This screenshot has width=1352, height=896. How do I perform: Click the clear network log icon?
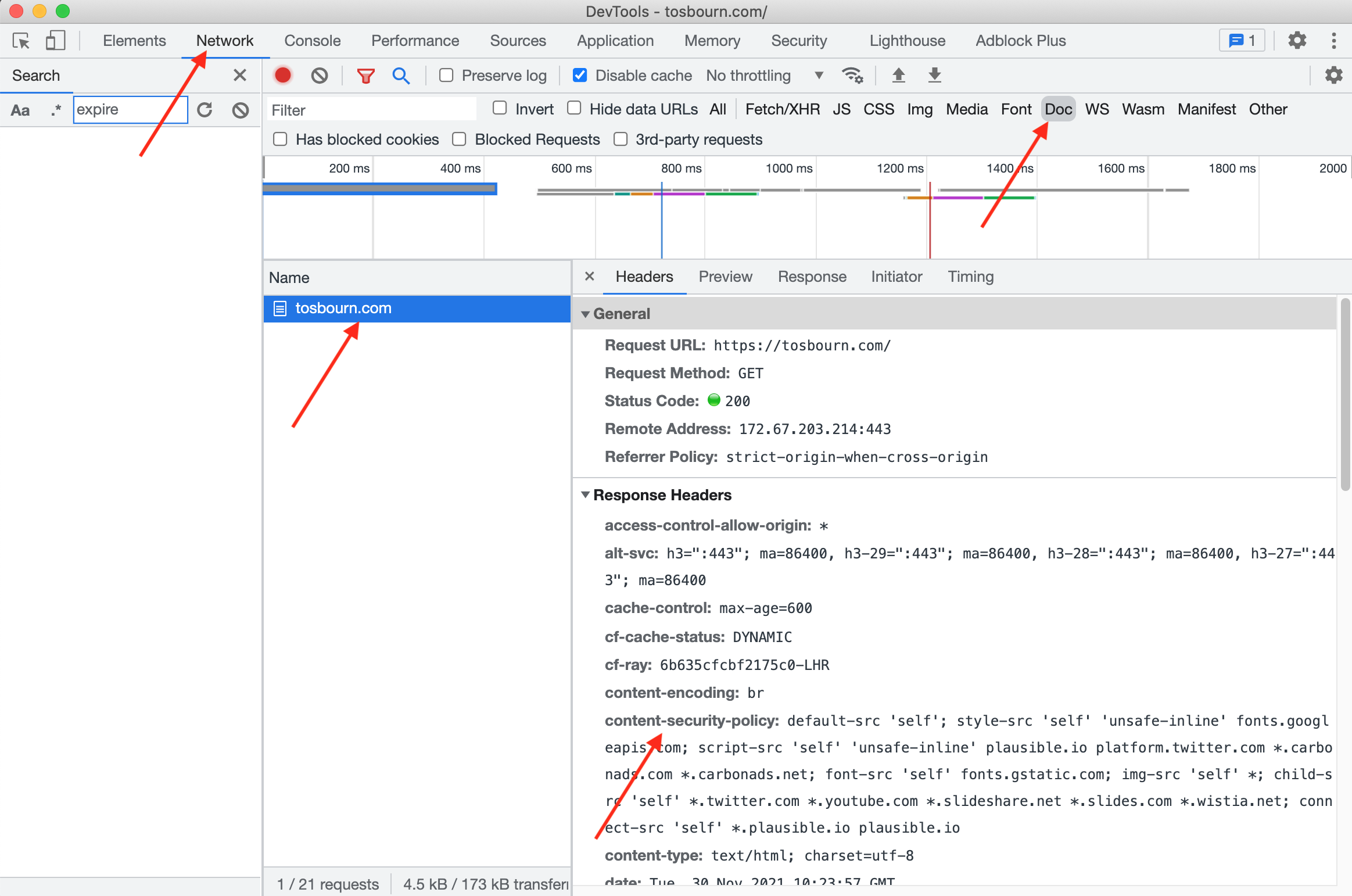point(319,75)
